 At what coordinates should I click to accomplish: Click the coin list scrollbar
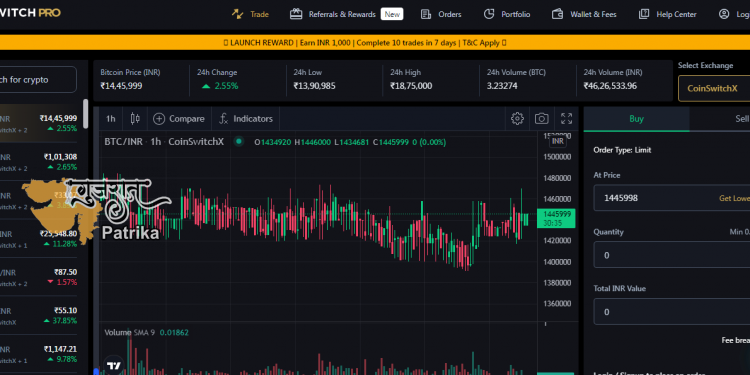tap(86, 114)
